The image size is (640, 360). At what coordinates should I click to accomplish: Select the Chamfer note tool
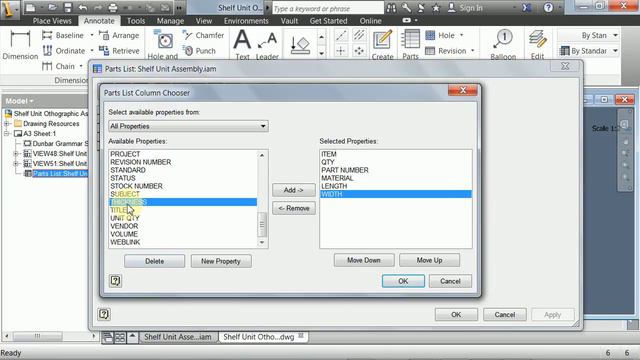203,36
